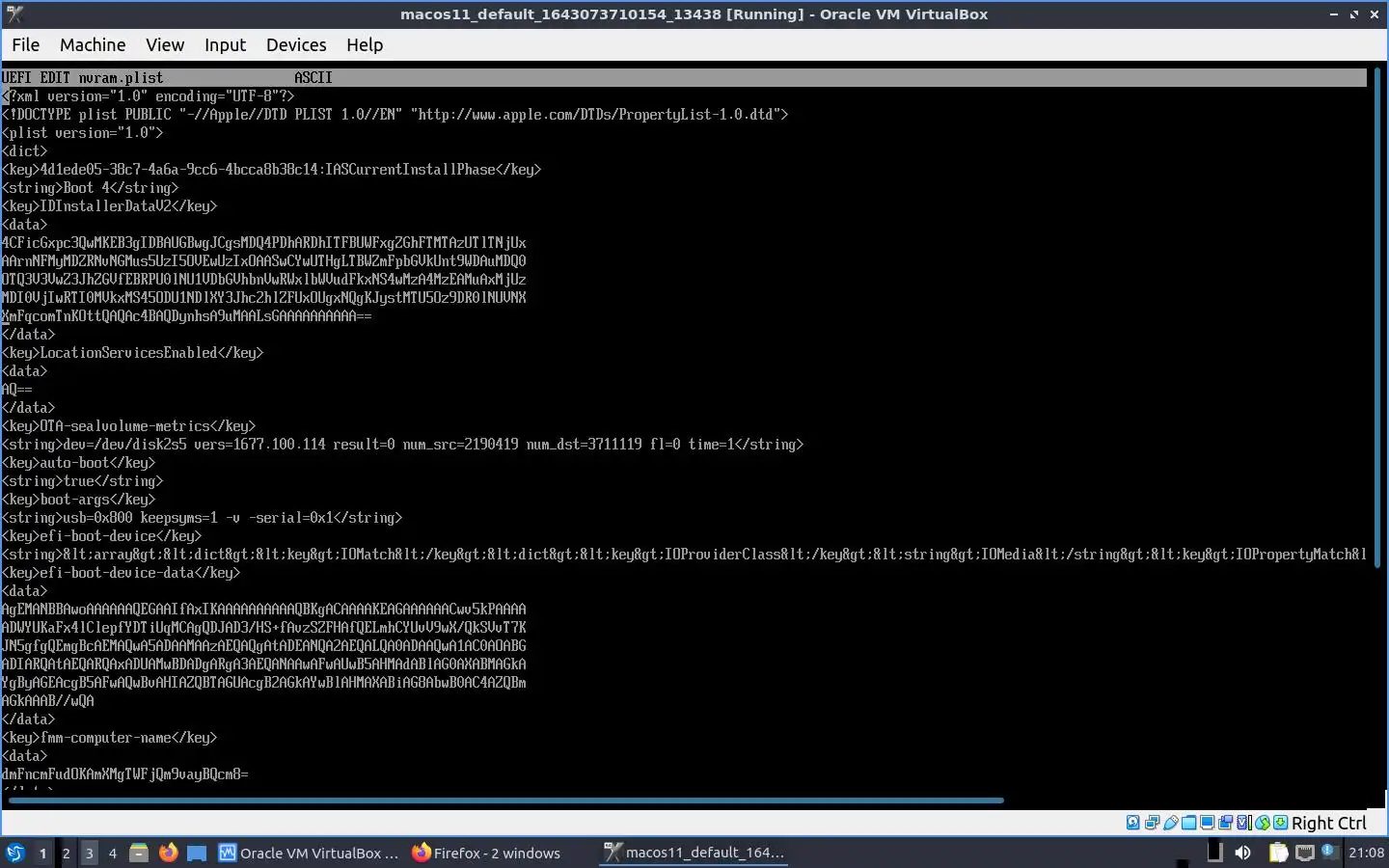Click the OTA-sealvolume-metrics key line
Viewport: 1389px width, 868px height.
pos(128,425)
